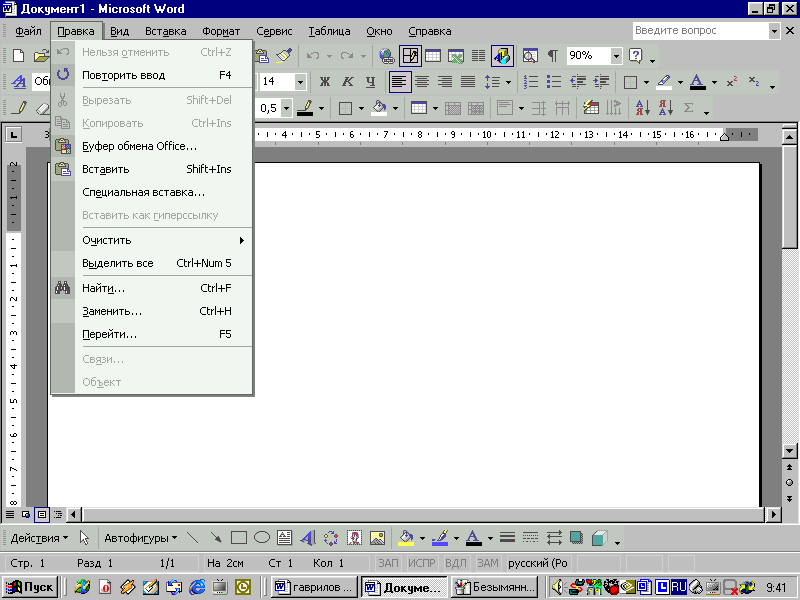Switch to гаврилов taskbar window
The height and width of the screenshot is (600, 800).
point(314,587)
